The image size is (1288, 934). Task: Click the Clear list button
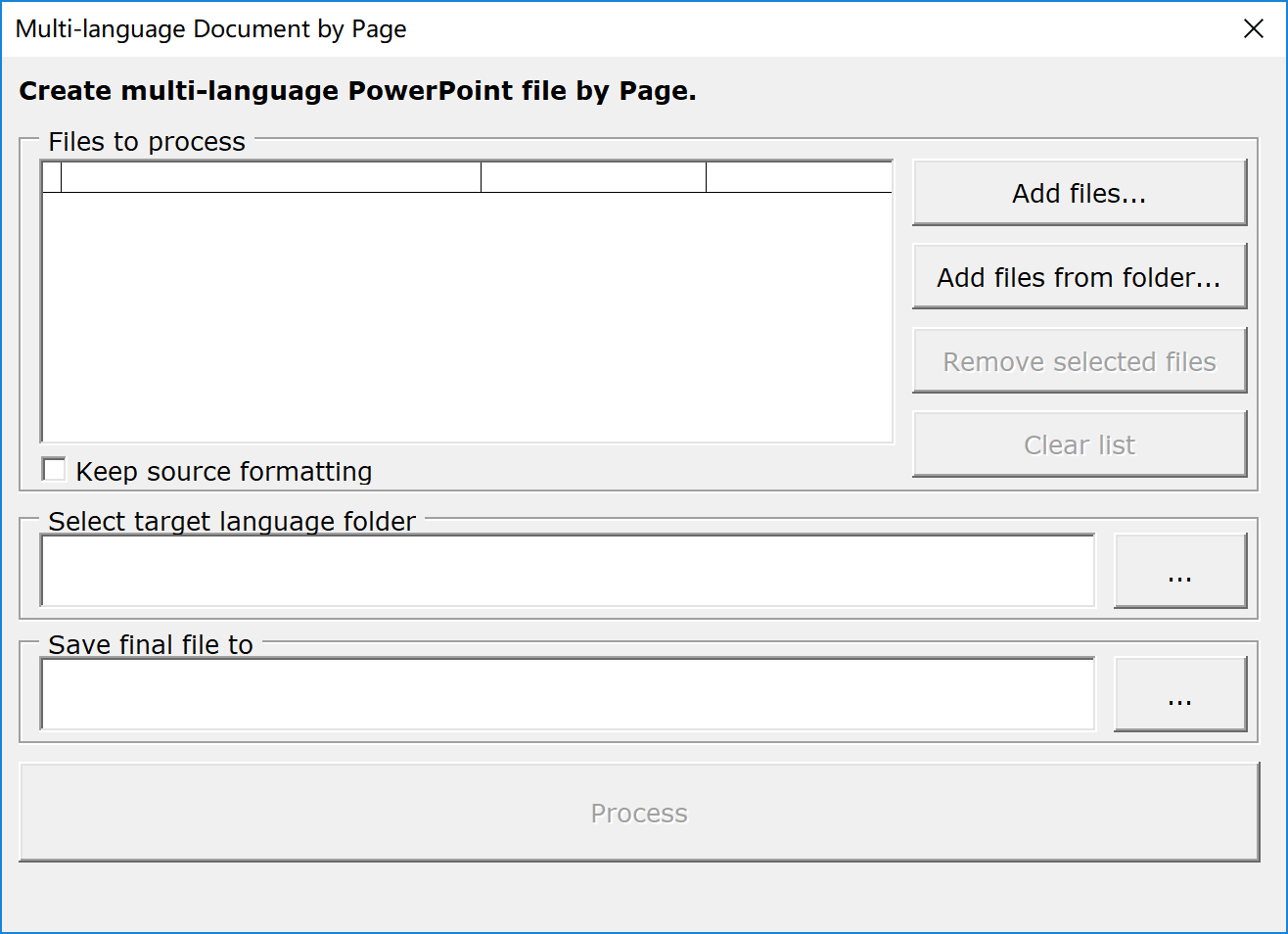[x=1080, y=444]
